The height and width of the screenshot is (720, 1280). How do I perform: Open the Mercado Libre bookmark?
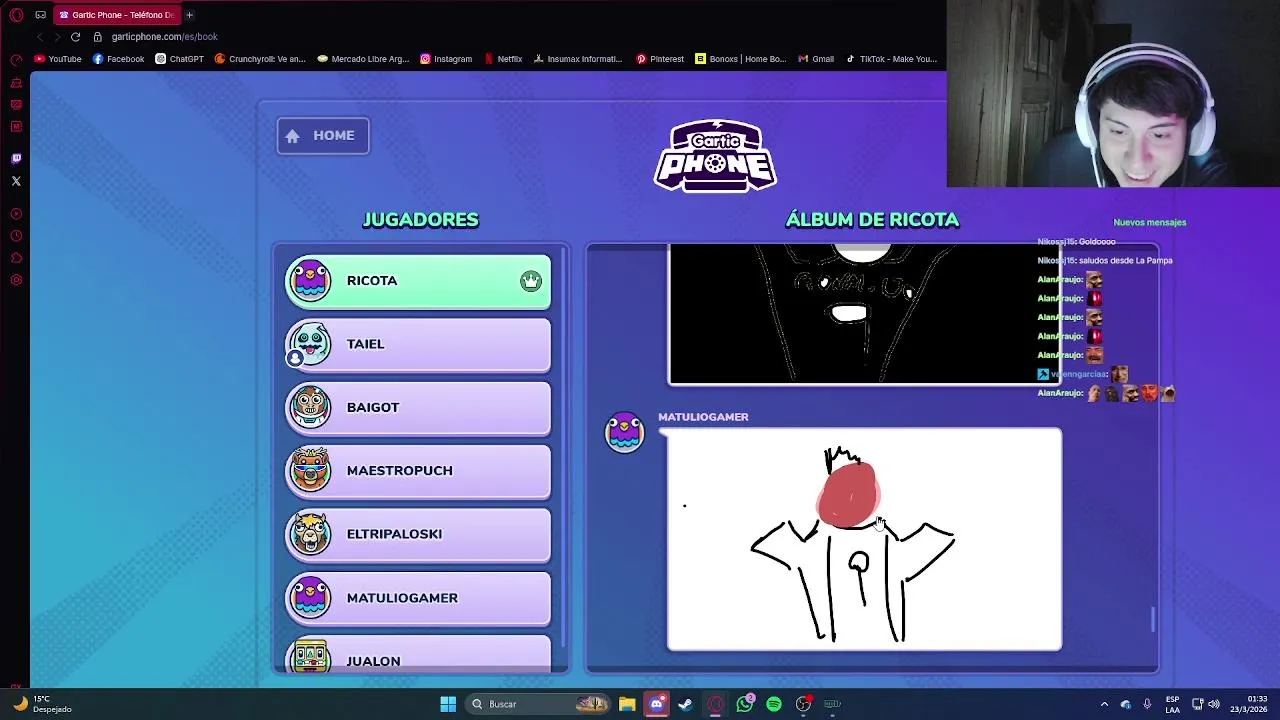pyautogui.click(x=363, y=59)
